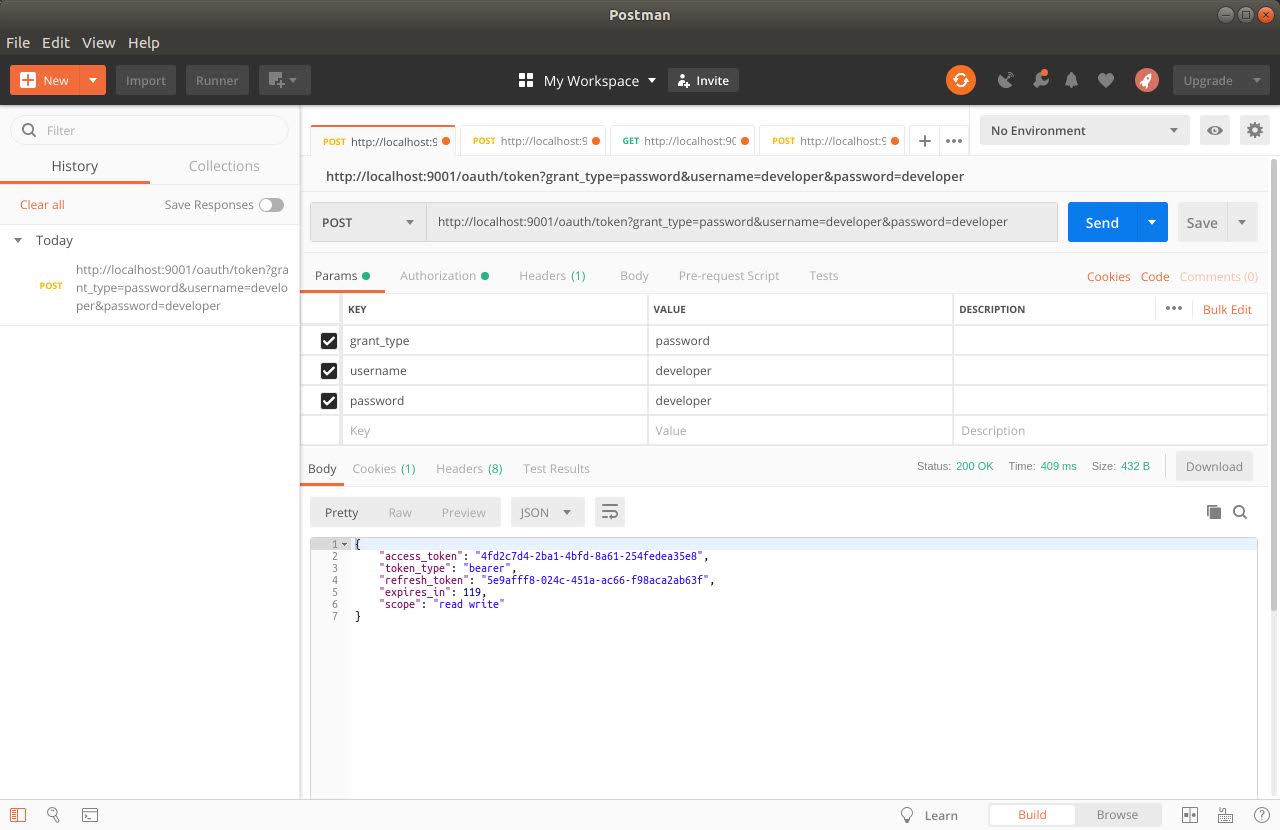The height and width of the screenshot is (830, 1280).
Task: Open the Authorization request tab
Action: click(x=444, y=276)
